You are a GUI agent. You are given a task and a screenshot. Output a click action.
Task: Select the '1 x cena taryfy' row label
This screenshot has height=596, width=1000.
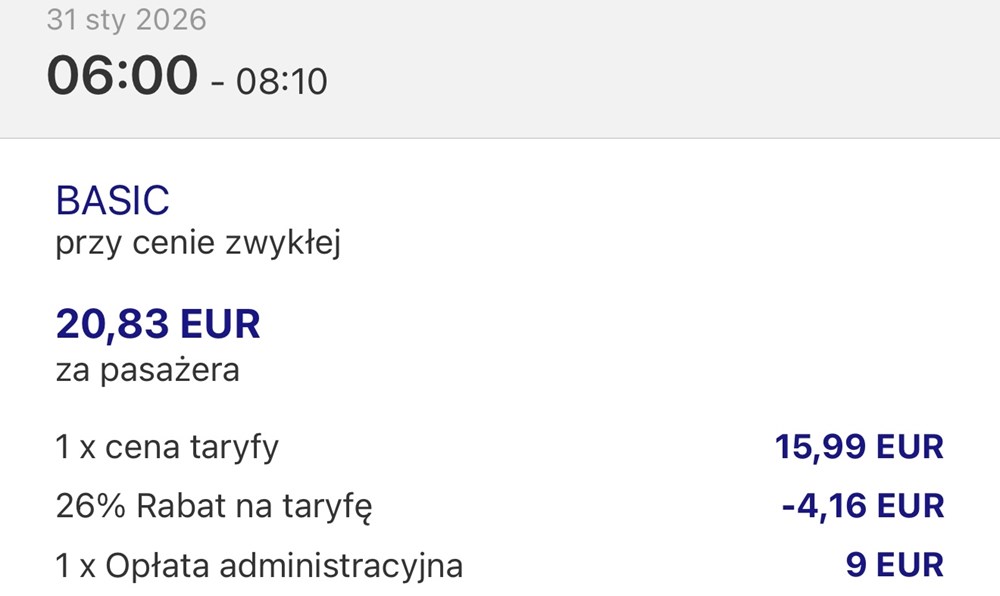167,447
